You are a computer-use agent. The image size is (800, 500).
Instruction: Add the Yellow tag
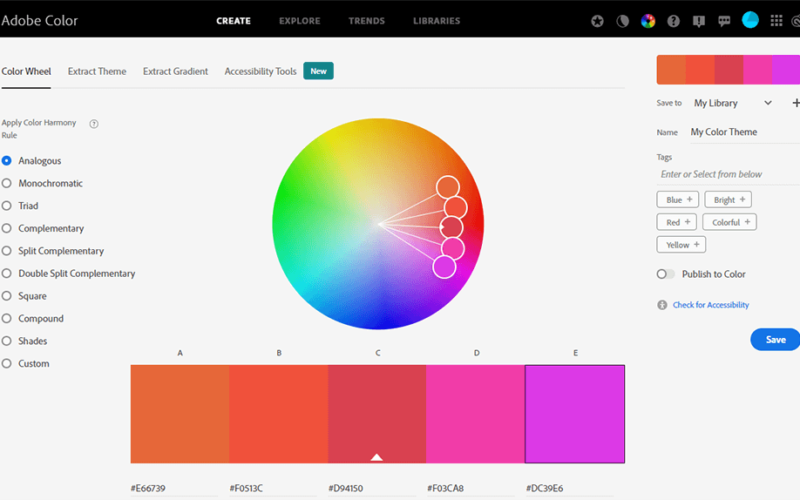tap(681, 244)
